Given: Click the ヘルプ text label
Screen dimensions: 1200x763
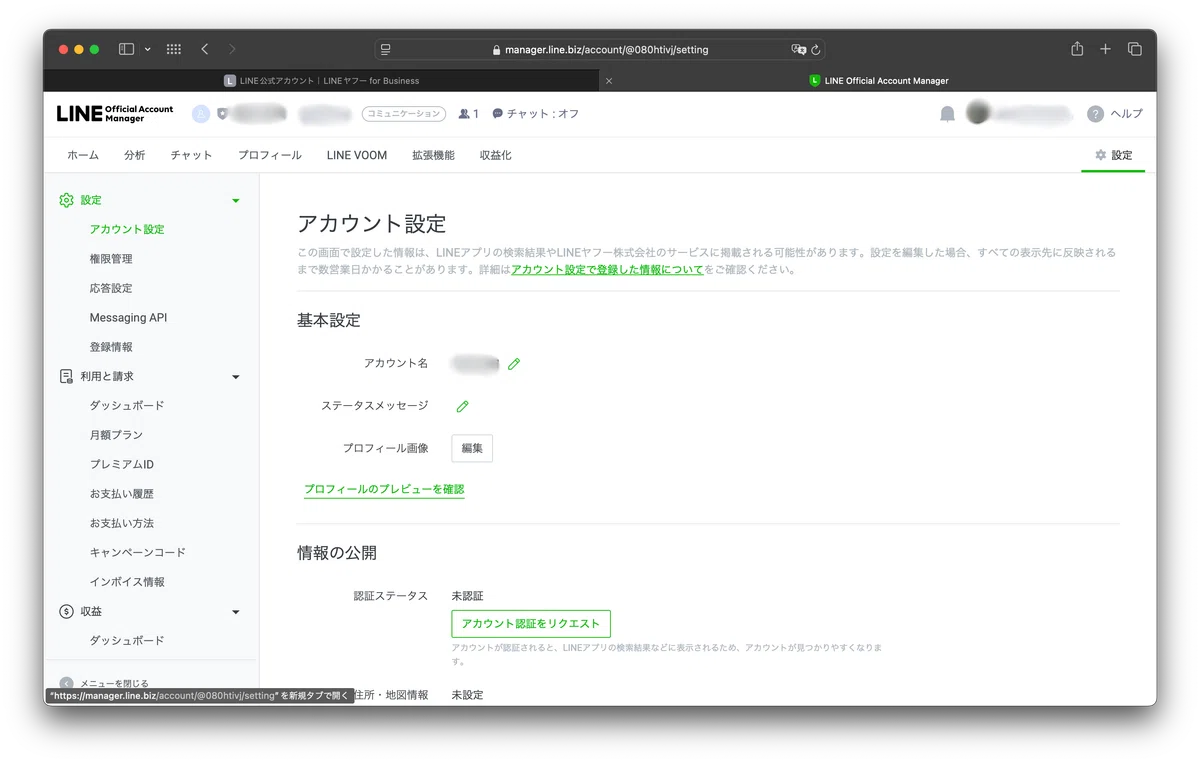Looking at the screenshot, I should (1126, 114).
